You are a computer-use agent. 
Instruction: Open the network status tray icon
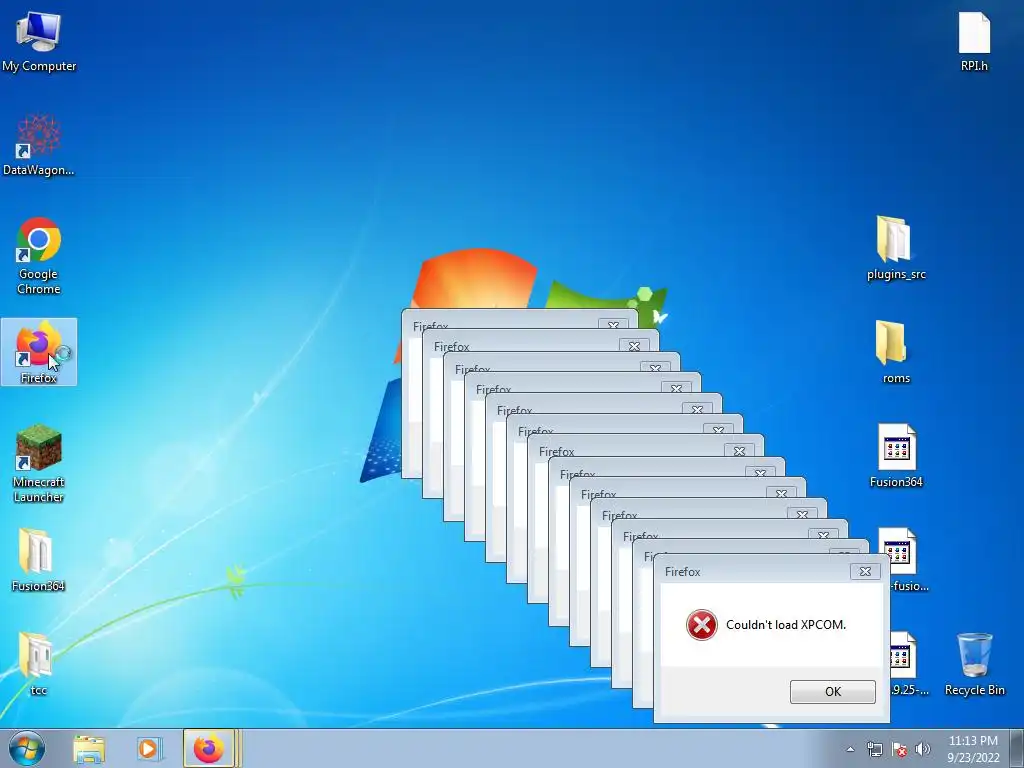pyautogui.click(x=874, y=749)
